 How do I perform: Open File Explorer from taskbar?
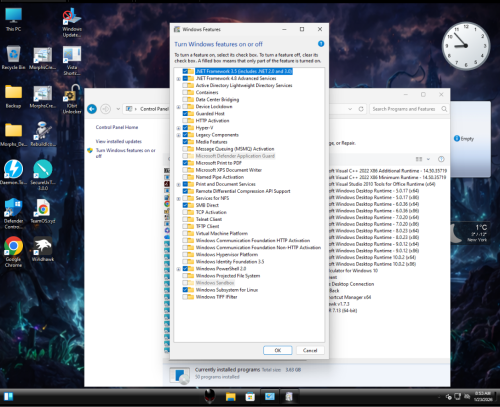pos(231,396)
